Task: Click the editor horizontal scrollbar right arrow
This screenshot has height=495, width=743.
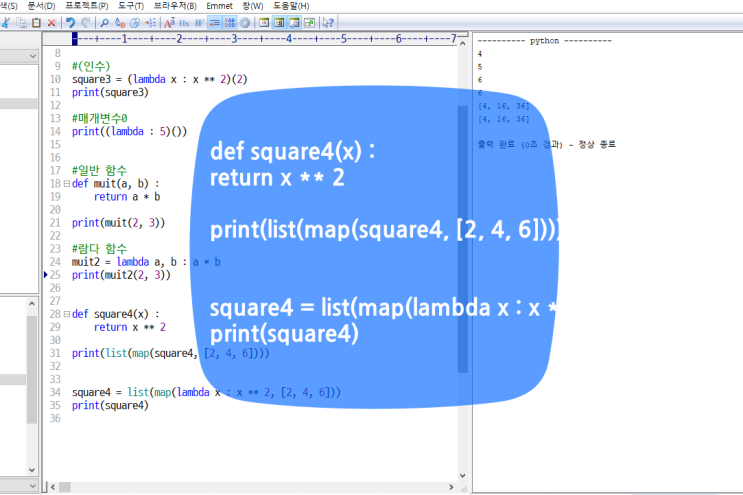Action: [x=451, y=487]
